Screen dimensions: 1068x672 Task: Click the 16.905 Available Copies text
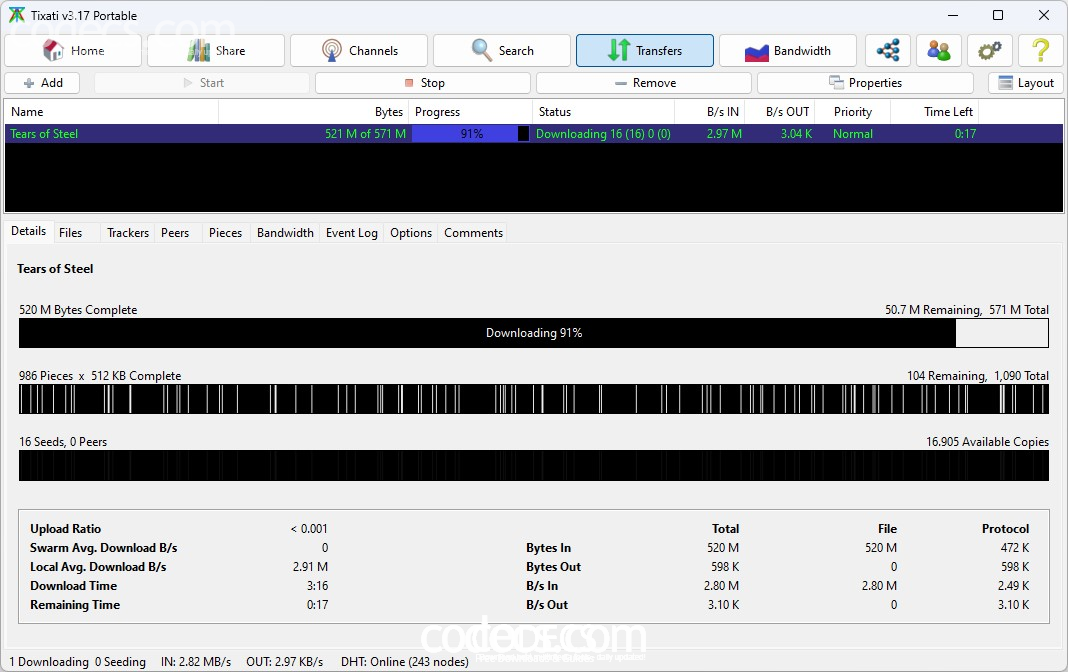click(987, 442)
